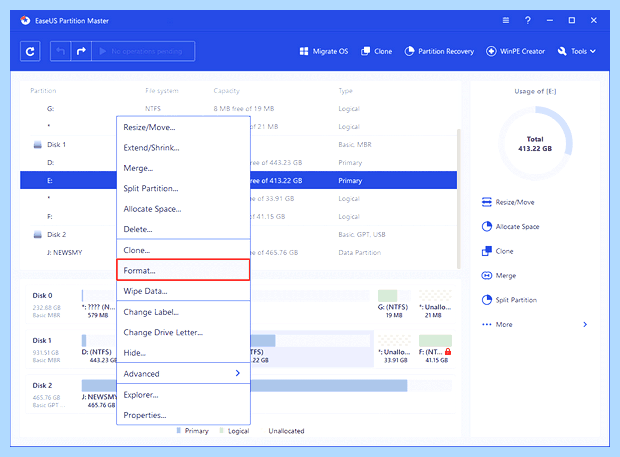Click the Disk 2 drive icon in list
The height and width of the screenshot is (457, 620).
click(x=38, y=234)
